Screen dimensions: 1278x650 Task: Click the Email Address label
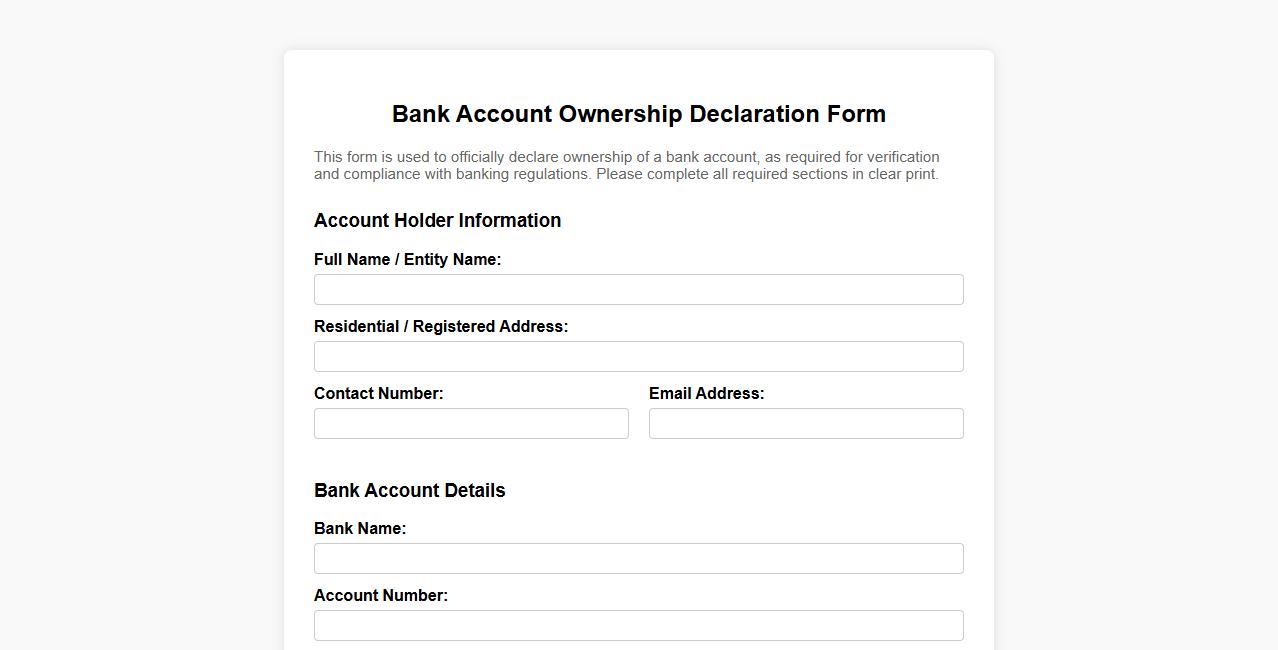(x=706, y=393)
